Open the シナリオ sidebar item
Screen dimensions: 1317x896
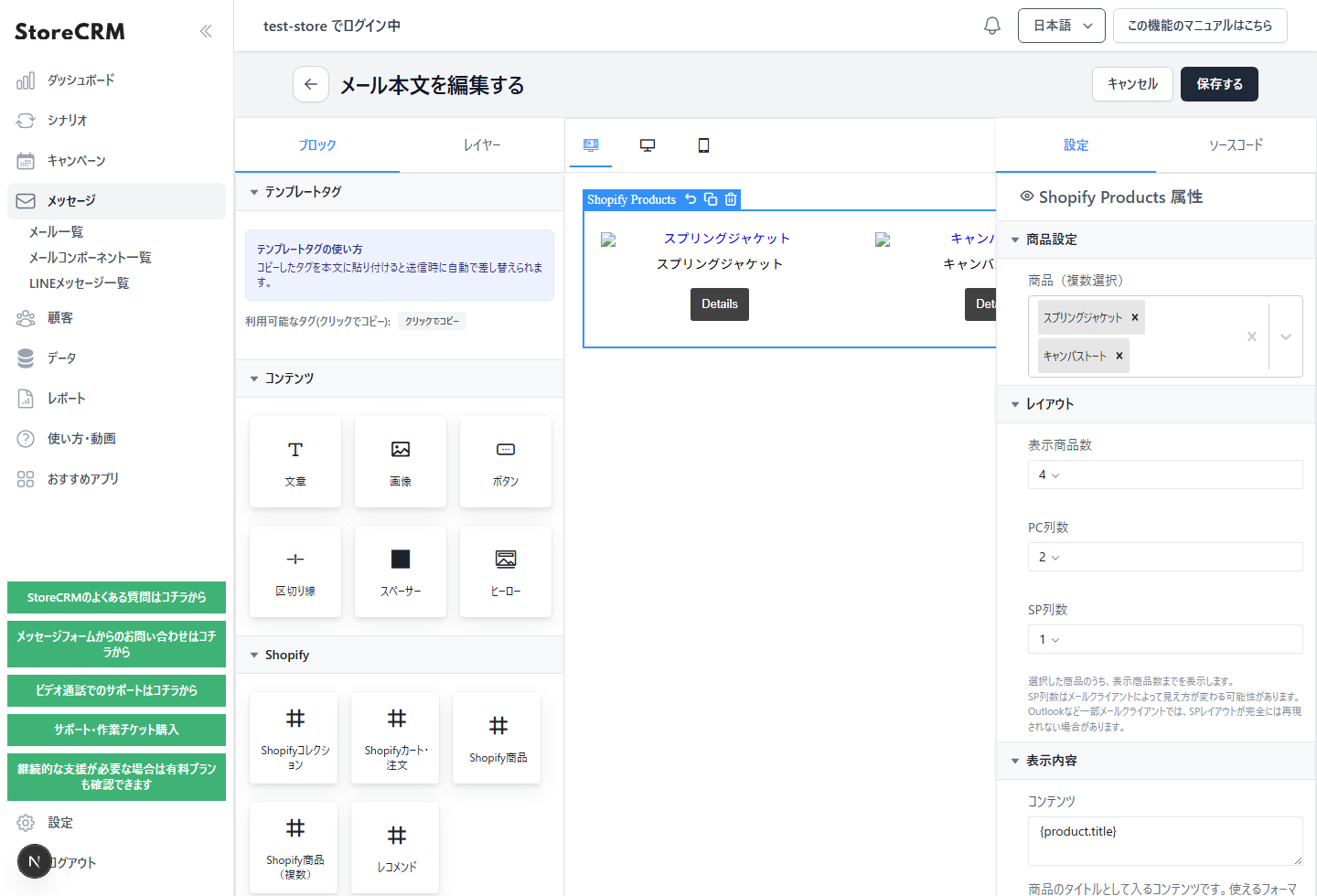[116, 121]
